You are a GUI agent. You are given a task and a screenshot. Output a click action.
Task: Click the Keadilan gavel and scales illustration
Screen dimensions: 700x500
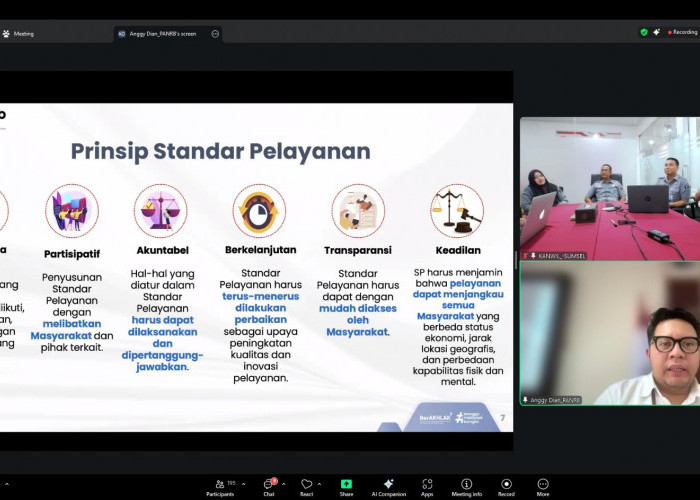tap(457, 211)
